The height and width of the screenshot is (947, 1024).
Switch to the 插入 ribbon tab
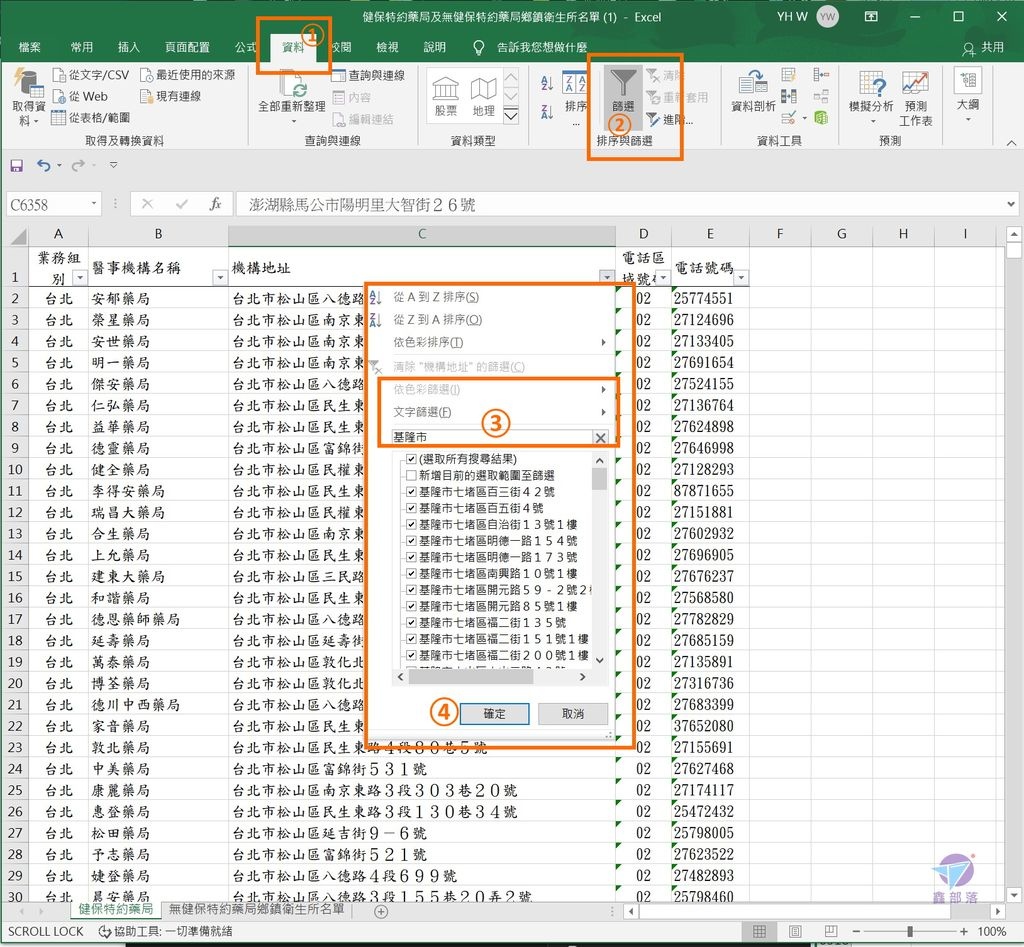pyautogui.click(x=129, y=47)
